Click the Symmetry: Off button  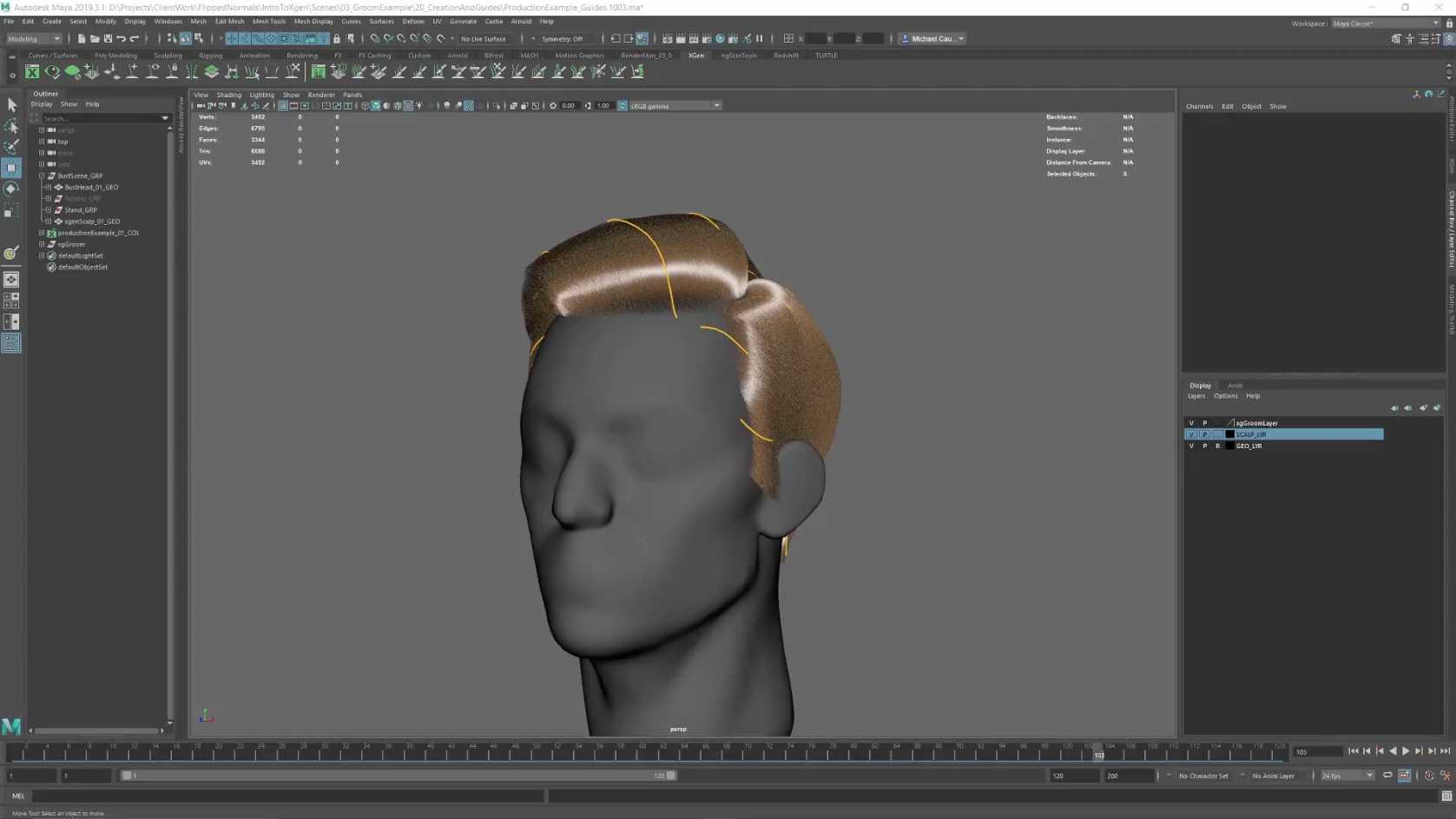pyautogui.click(x=562, y=38)
